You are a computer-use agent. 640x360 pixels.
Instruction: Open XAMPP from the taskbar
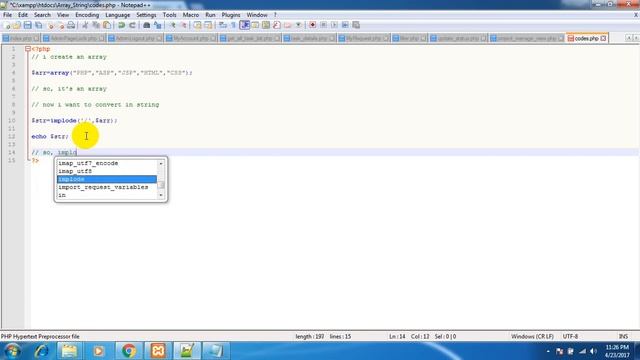pyautogui.click(x=158, y=351)
